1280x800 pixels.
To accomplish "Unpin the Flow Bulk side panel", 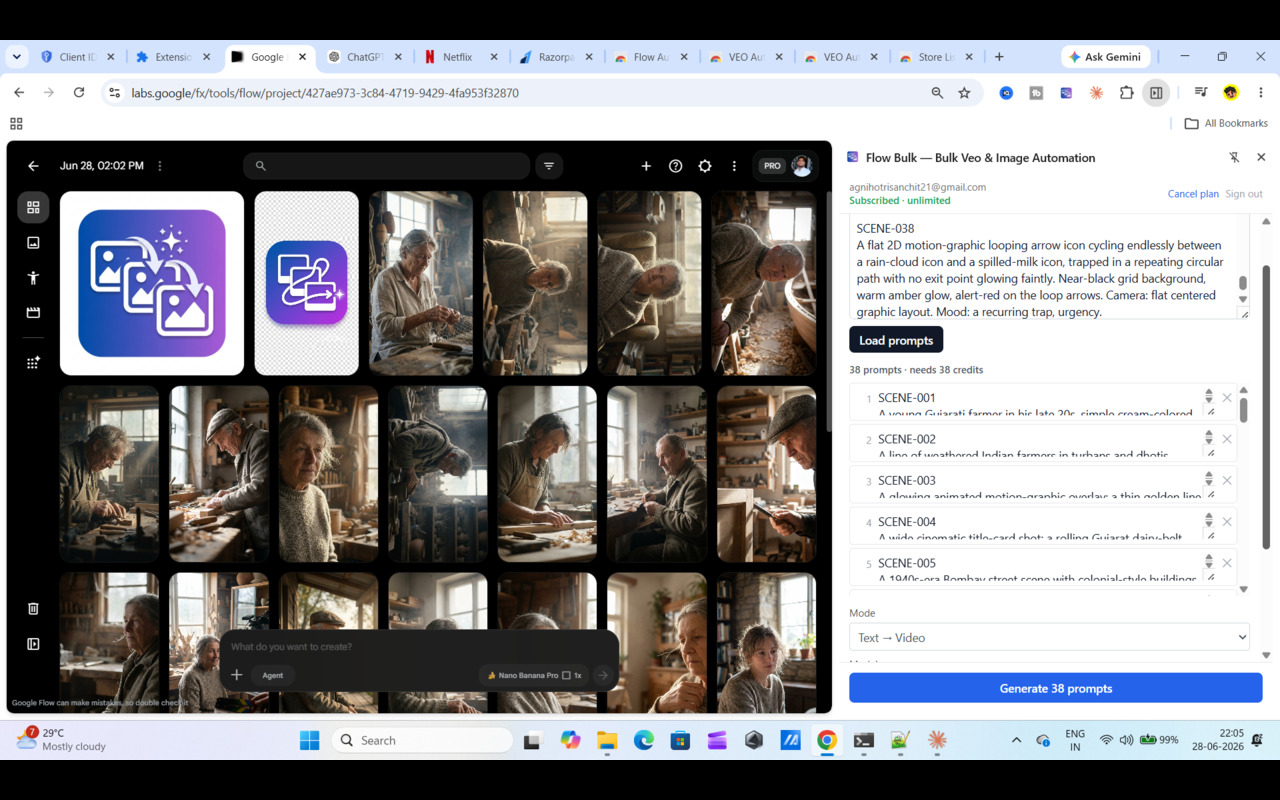I will coord(1234,157).
